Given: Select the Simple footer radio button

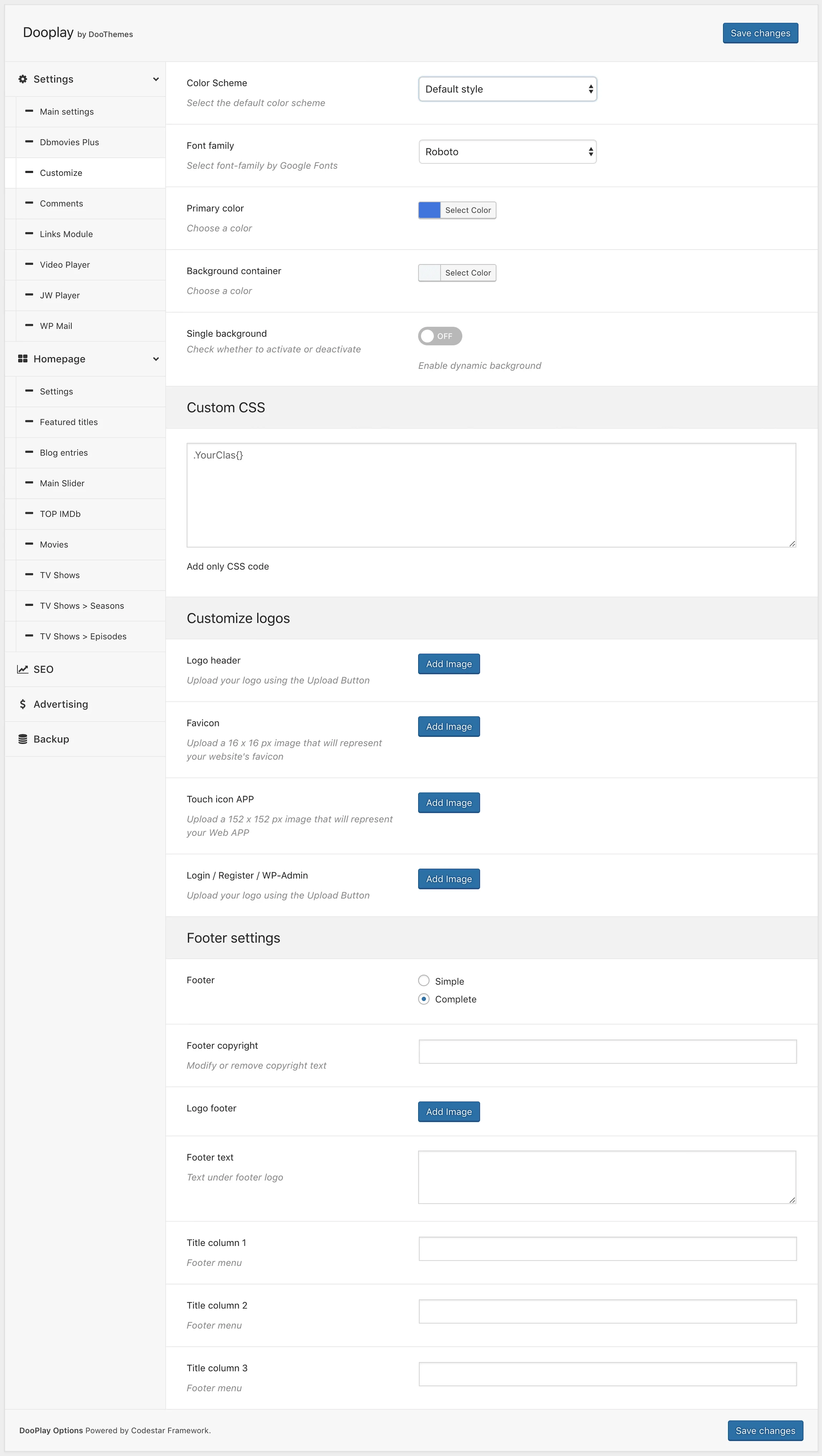Looking at the screenshot, I should pyautogui.click(x=424, y=981).
